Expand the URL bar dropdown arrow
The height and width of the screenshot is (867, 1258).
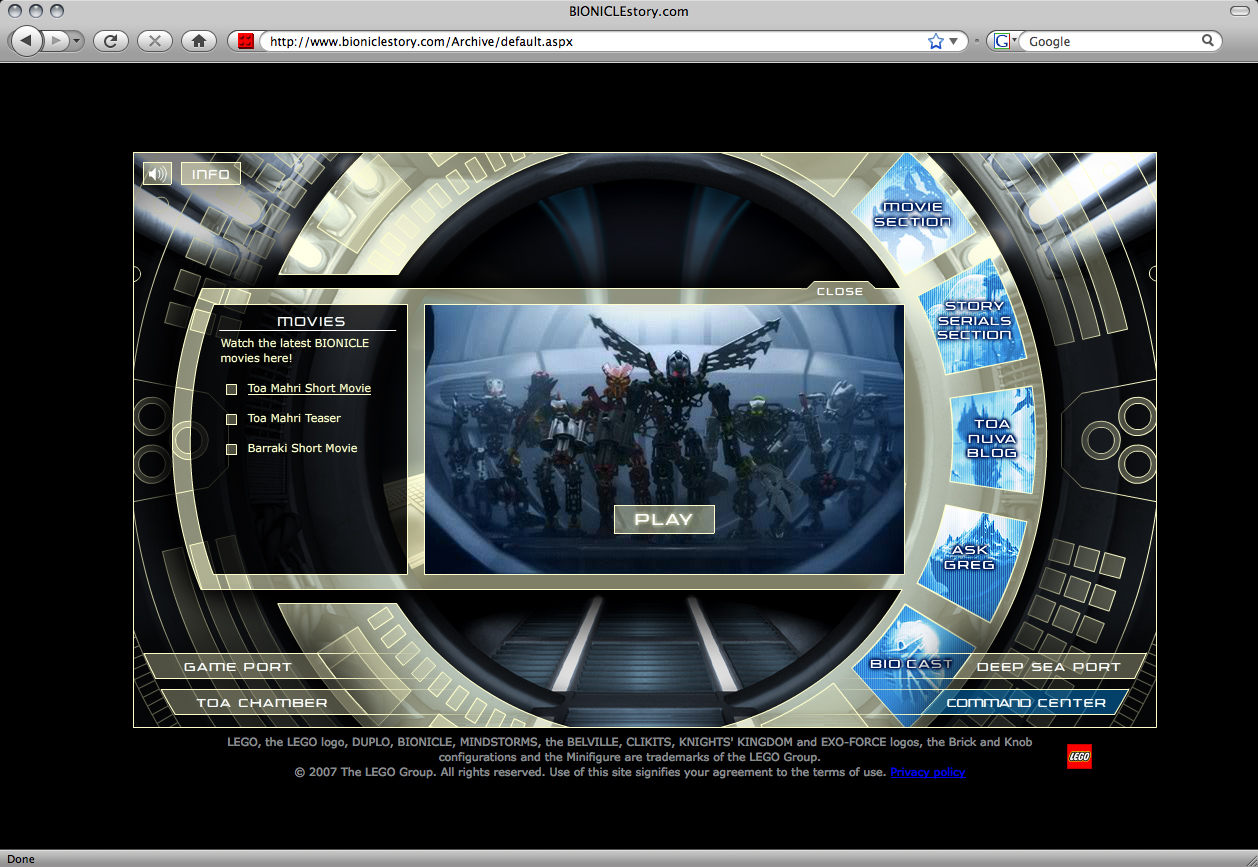click(954, 41)
